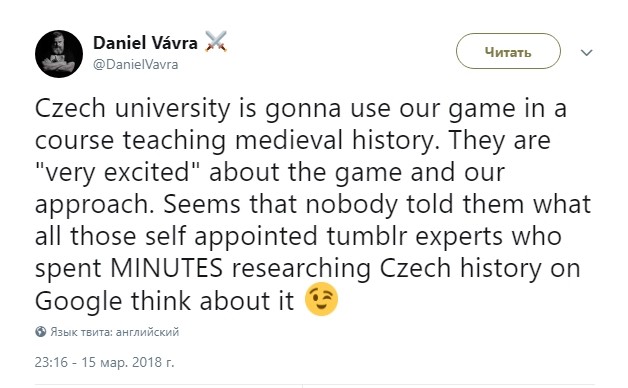Click the word MINUTES in the tweet
This screenshot has width=628, height=388.
pos(166,268)
